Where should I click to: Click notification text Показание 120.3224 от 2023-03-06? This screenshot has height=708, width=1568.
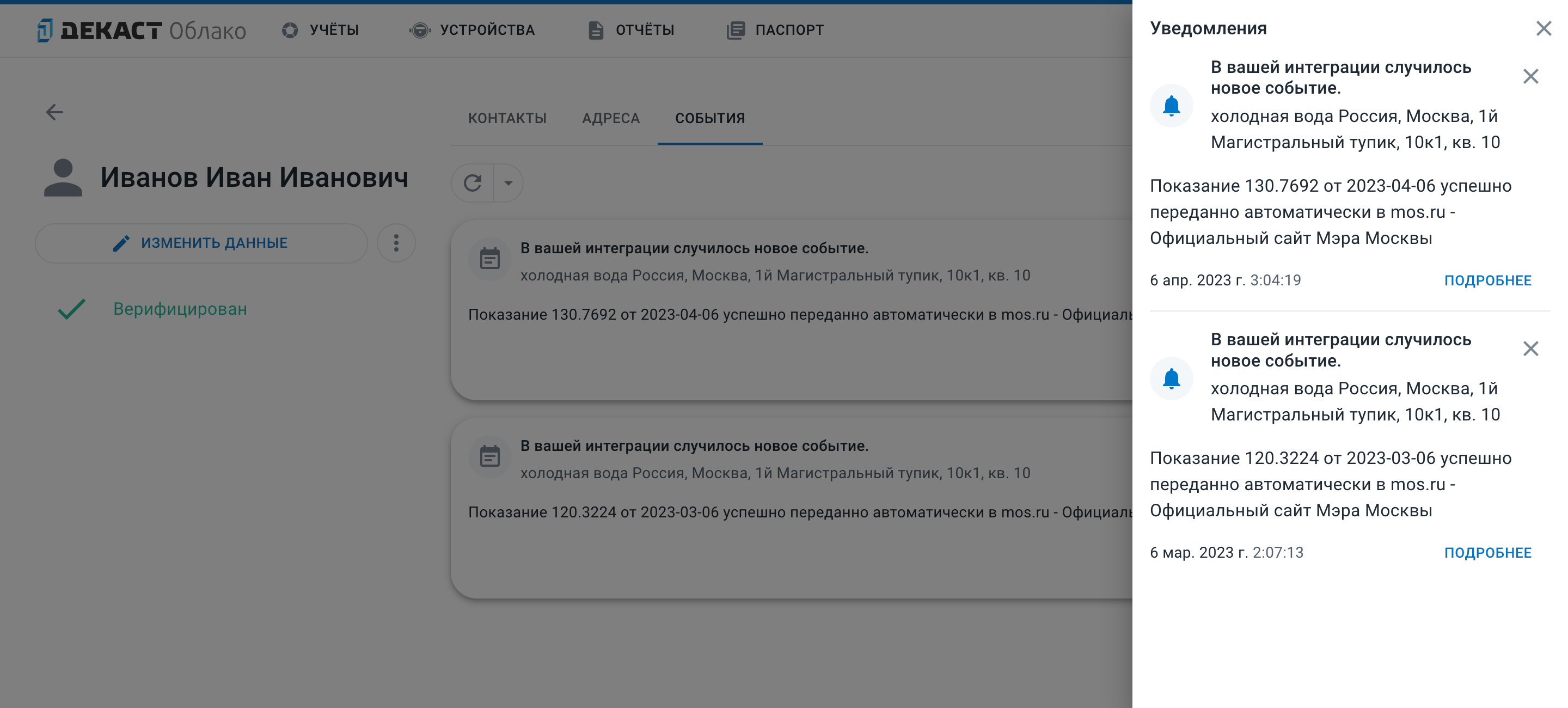[1331, 484]
